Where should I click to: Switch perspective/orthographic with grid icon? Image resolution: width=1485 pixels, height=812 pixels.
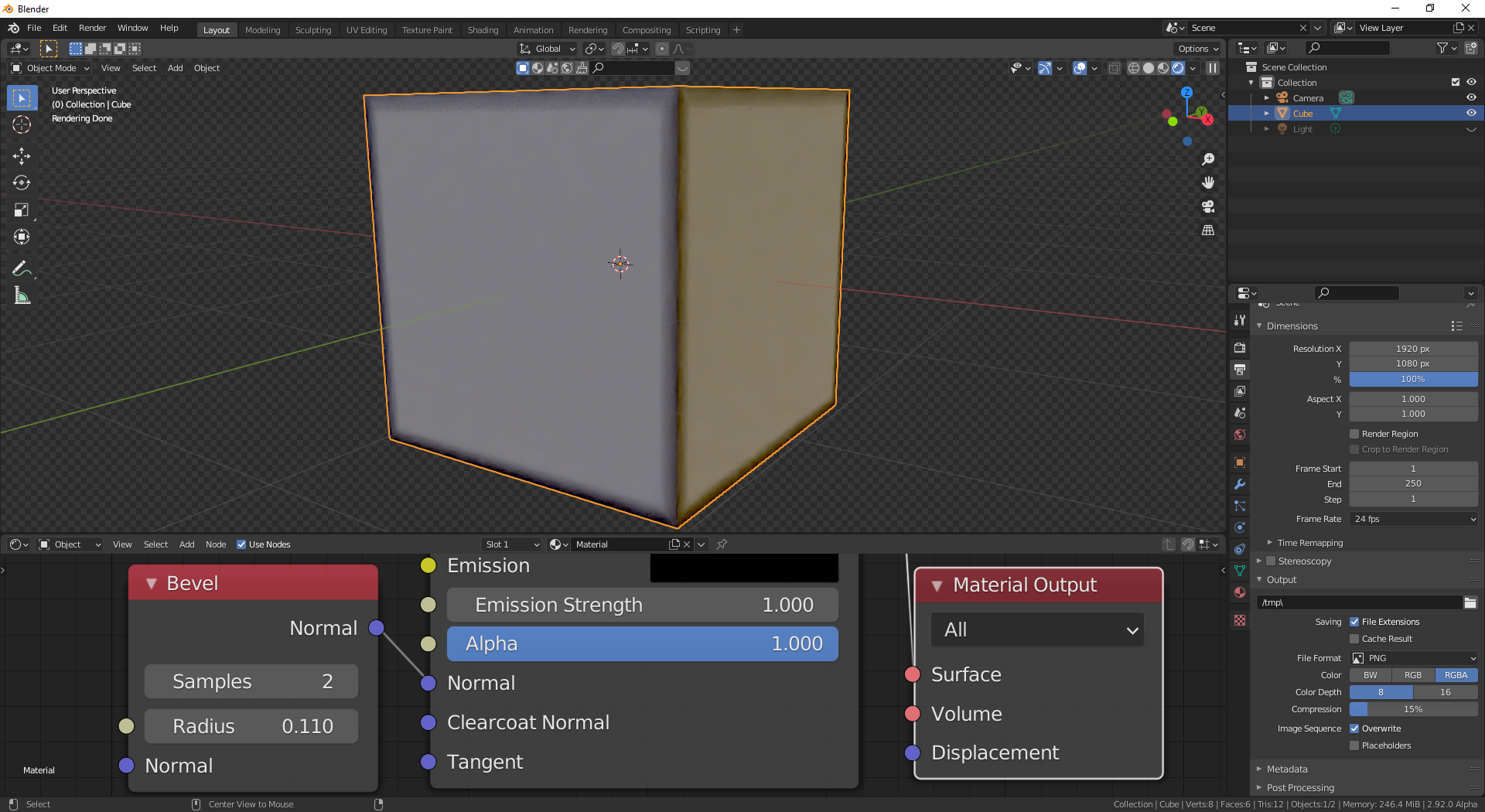(x=1208, y=230)
